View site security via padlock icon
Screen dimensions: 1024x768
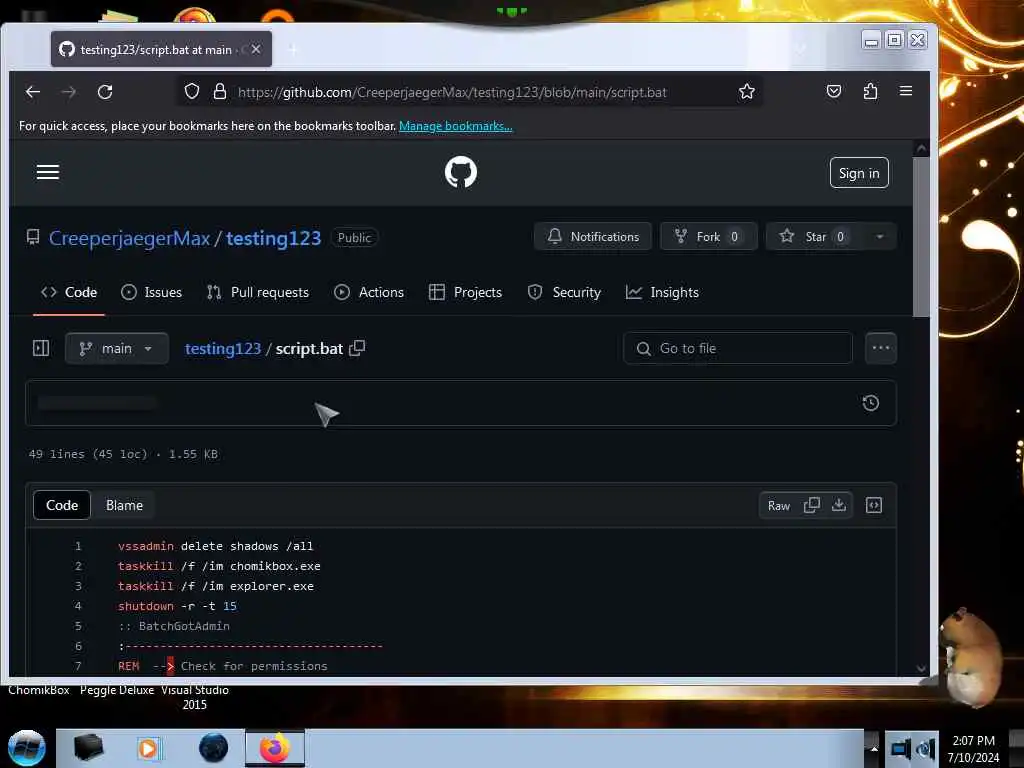pyautogui.click(x=220, y=91)
